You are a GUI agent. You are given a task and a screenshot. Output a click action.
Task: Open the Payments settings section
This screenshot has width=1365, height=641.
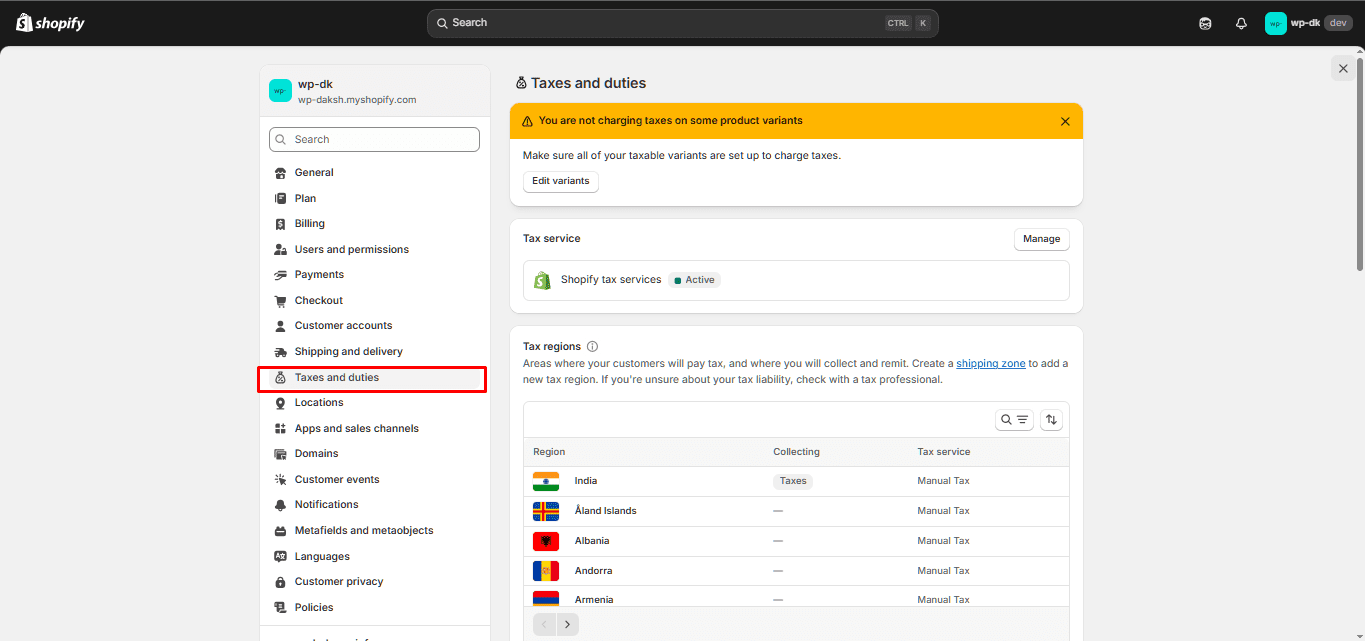[319, 275]
